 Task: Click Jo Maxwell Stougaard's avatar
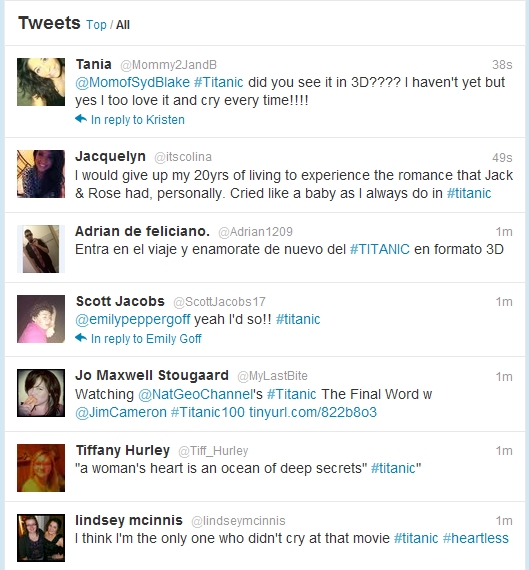(41, 393)
